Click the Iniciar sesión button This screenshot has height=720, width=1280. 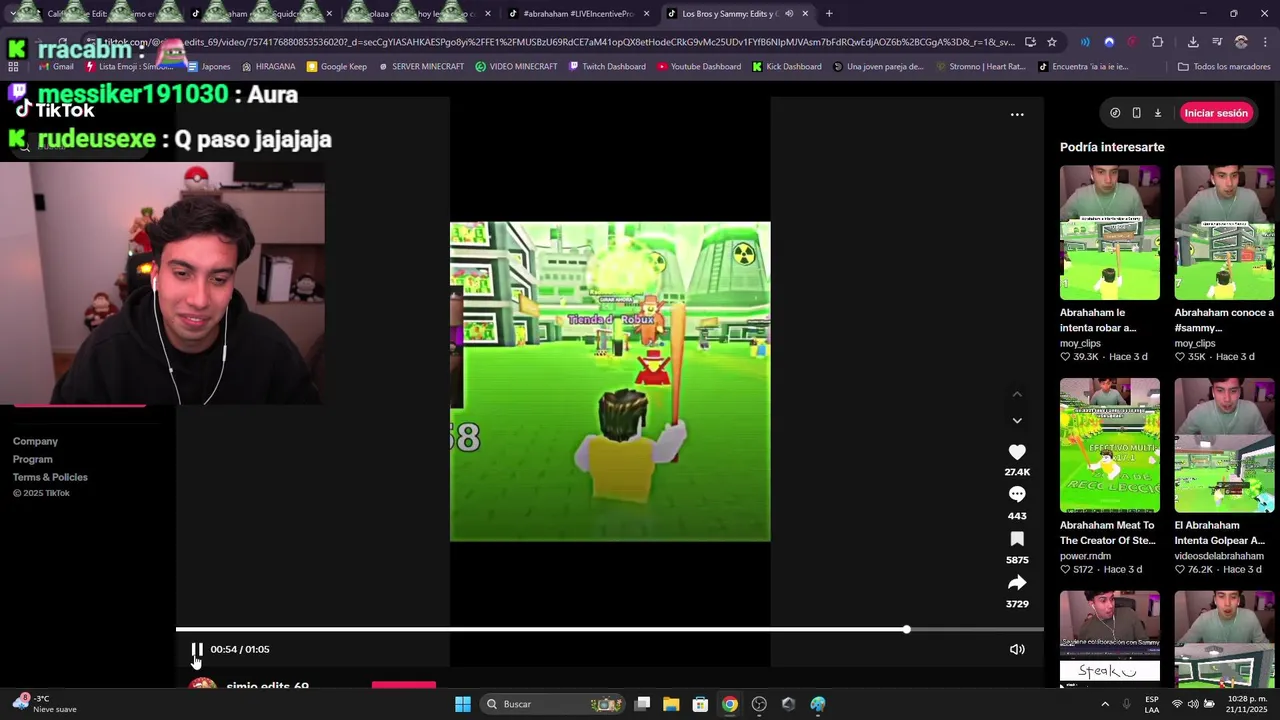click(1216, 113)
